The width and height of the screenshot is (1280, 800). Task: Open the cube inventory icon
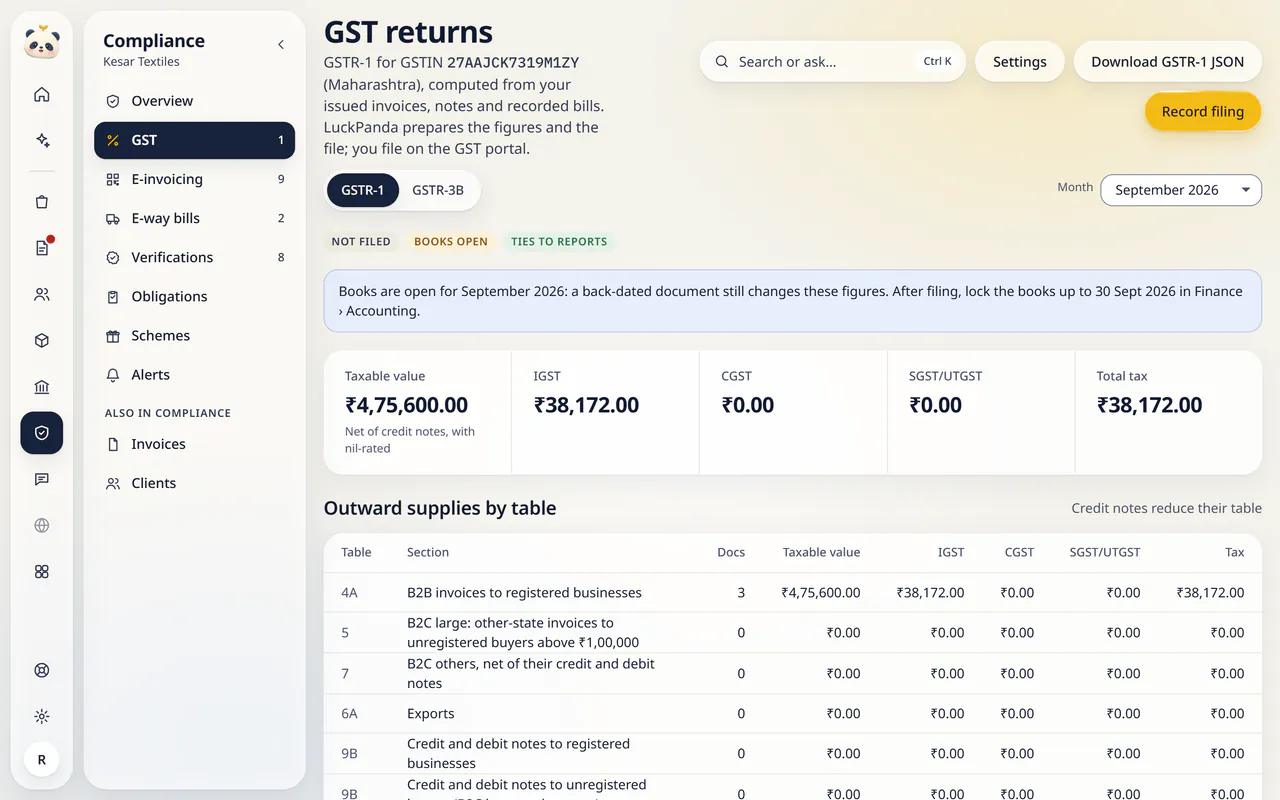[42, 341]
